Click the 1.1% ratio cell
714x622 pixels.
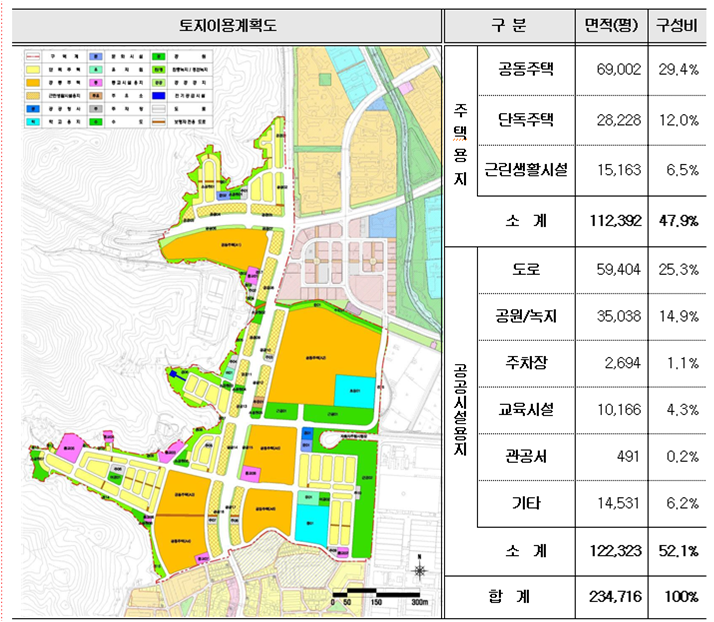[683, 363]
